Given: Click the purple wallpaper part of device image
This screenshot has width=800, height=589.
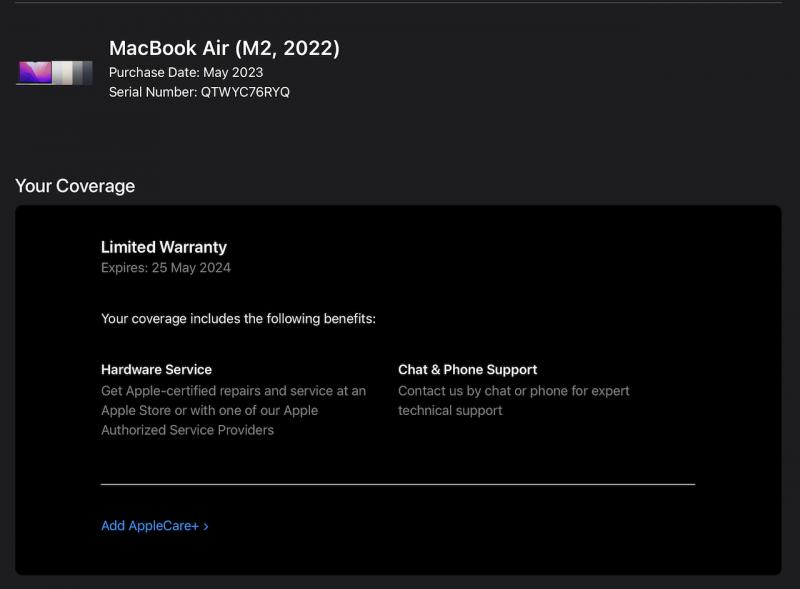Looking at the screenshot, I should [35, 72].
